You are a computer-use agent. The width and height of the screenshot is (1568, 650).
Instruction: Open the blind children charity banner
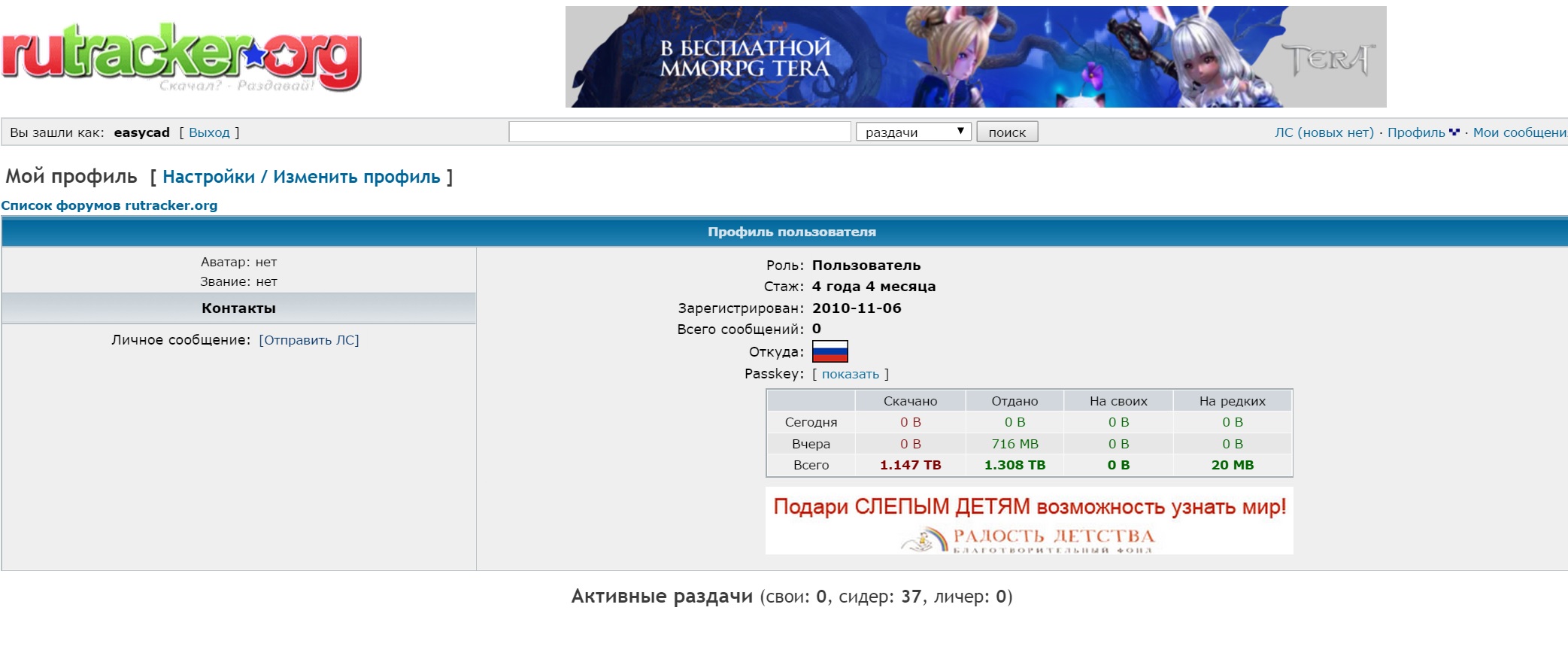coord(1029,521)
